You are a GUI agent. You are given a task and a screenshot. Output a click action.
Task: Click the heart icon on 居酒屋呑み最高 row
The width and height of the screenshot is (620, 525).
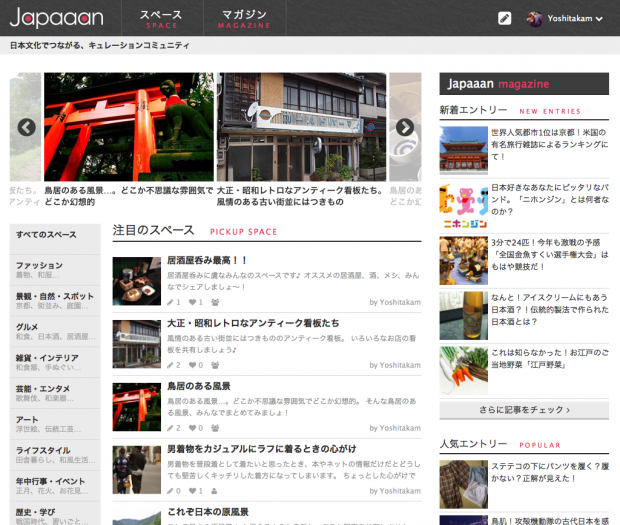(193, 302)
